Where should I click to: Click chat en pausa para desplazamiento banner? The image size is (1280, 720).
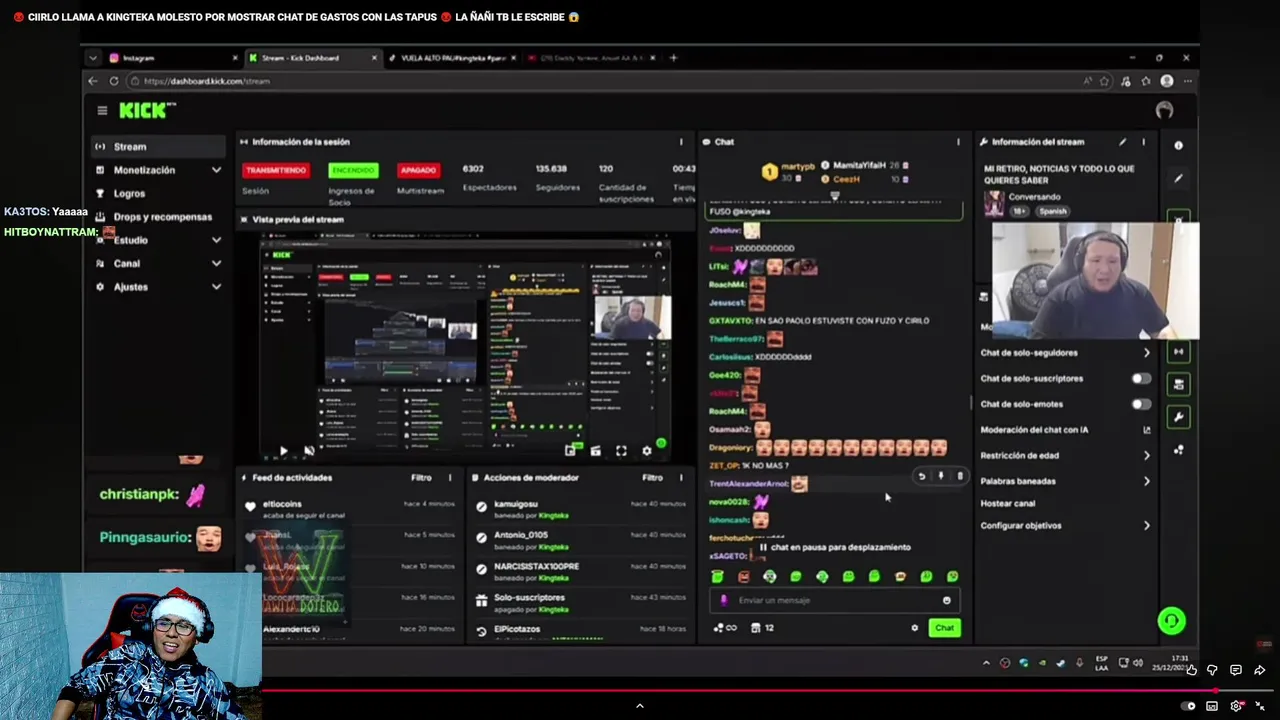(835, 548)
